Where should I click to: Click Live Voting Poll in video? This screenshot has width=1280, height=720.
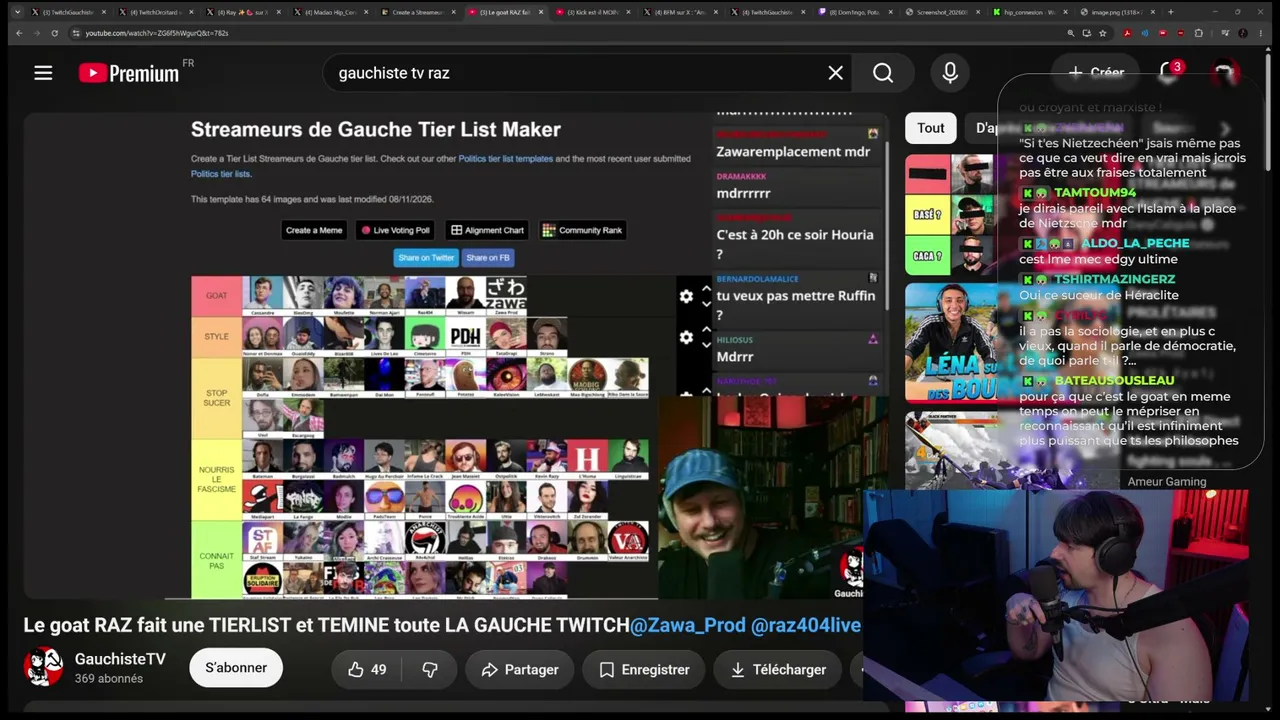point(396,230)
